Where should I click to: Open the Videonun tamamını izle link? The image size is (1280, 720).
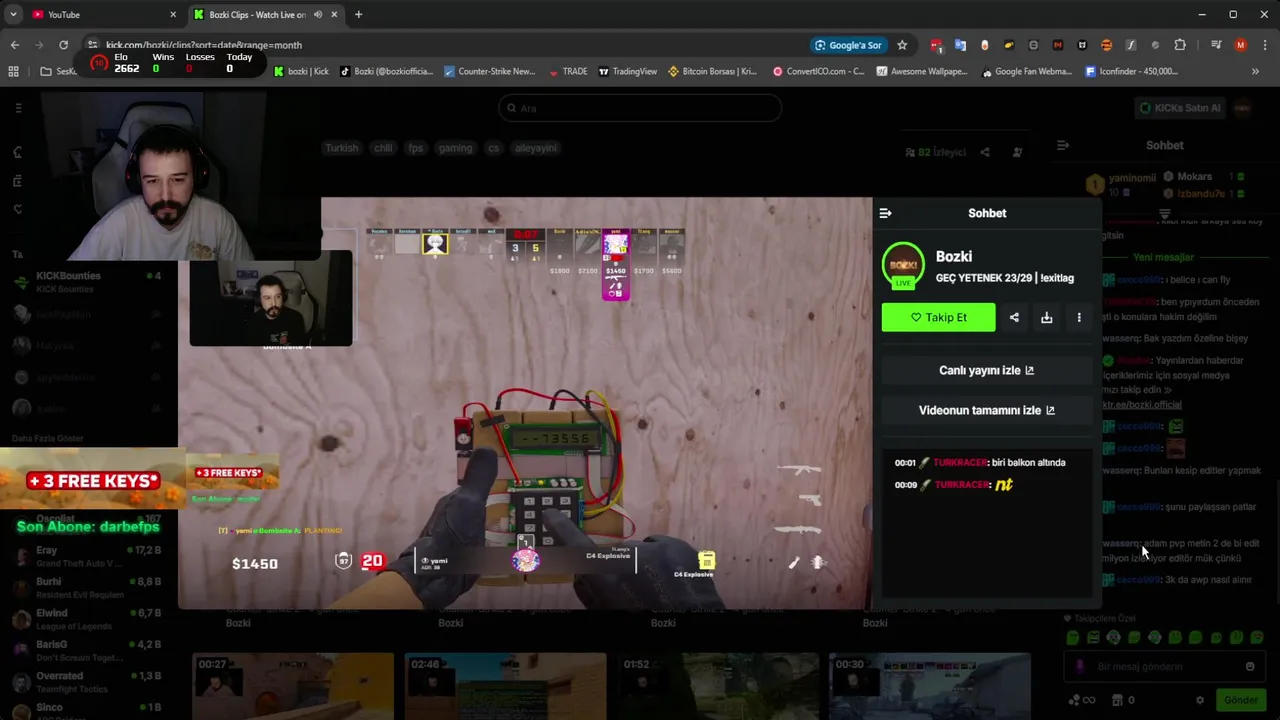(x=986, y=410)
